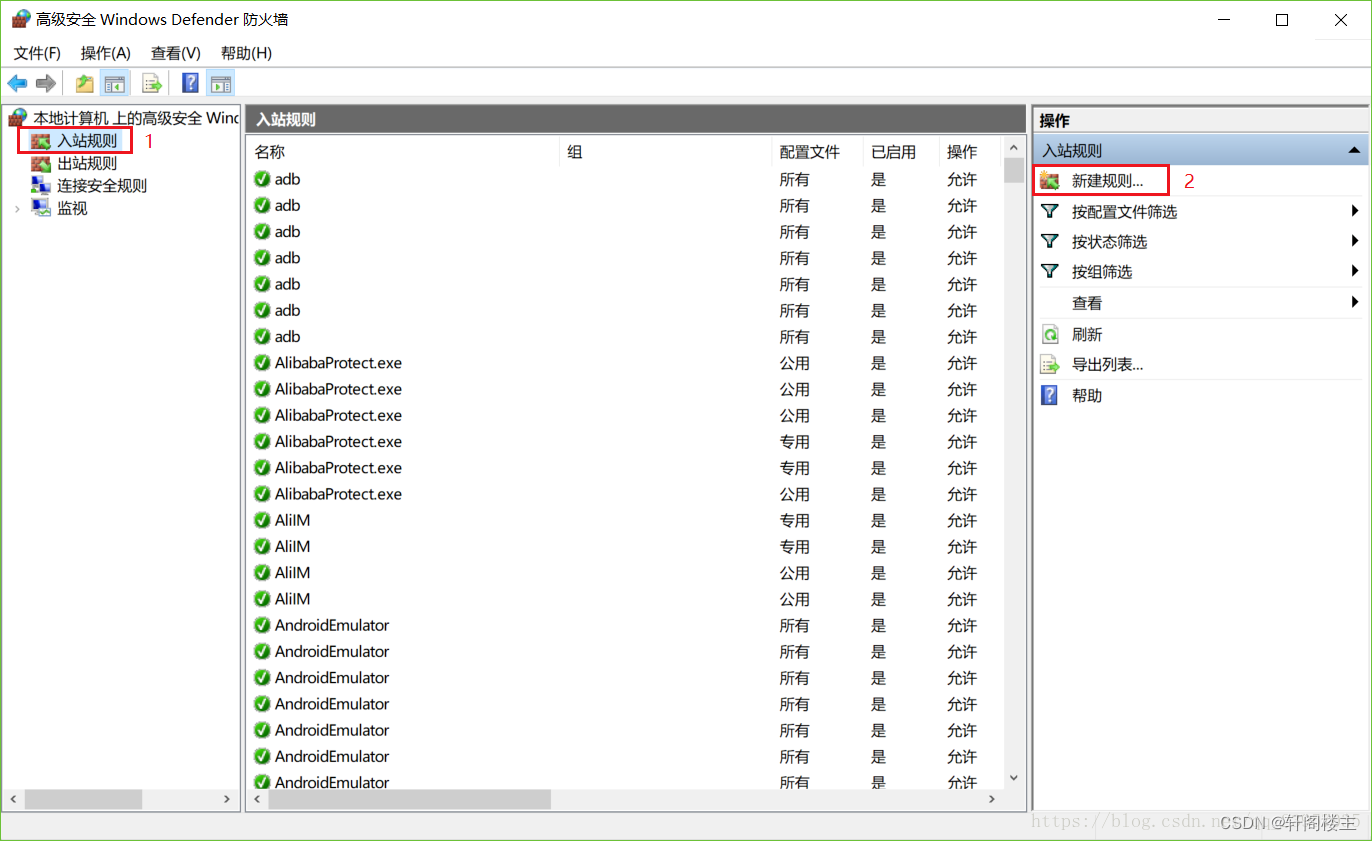Click the funnel icon for 按状态筛选
Image resolution: width=1372 pixels, height=841 pixels.
[1050, 241]
